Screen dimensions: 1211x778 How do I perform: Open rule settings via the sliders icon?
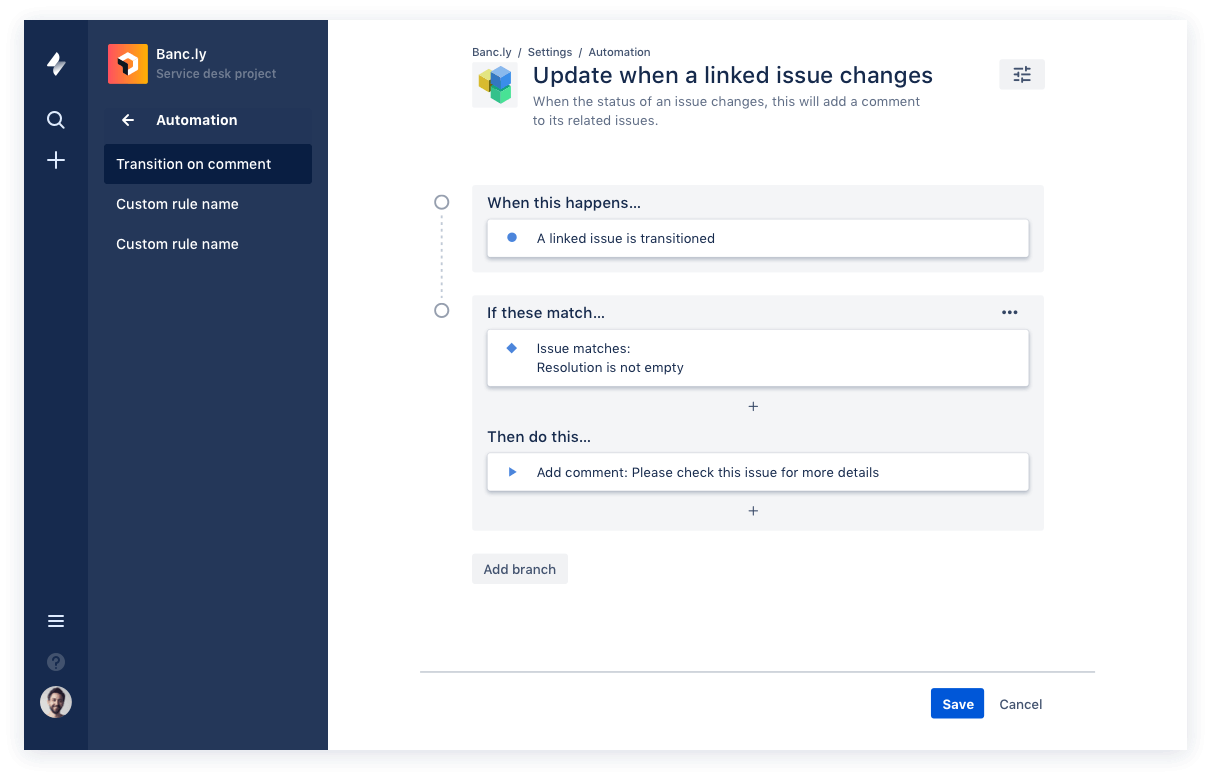1021,74
